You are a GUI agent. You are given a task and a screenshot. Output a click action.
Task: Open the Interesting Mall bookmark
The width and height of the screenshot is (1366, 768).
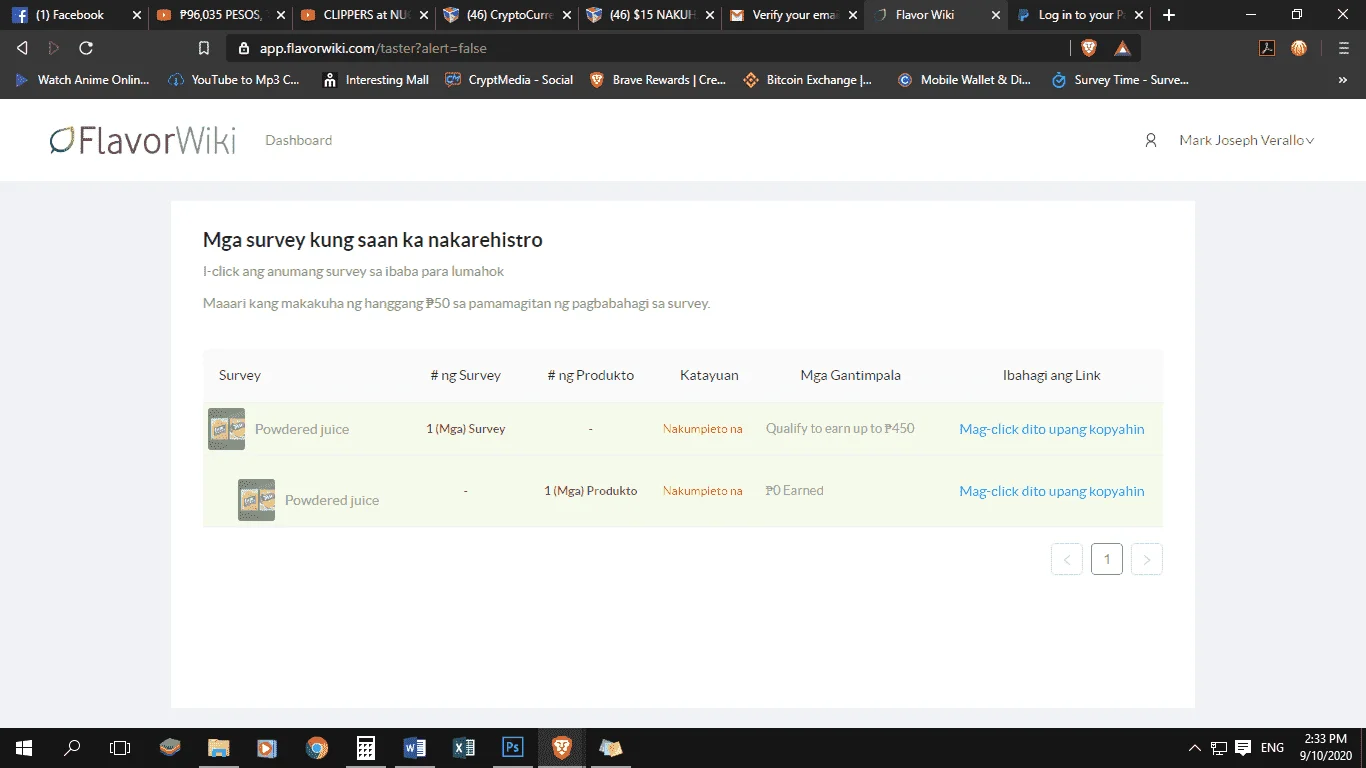click(x=376, y=80)
